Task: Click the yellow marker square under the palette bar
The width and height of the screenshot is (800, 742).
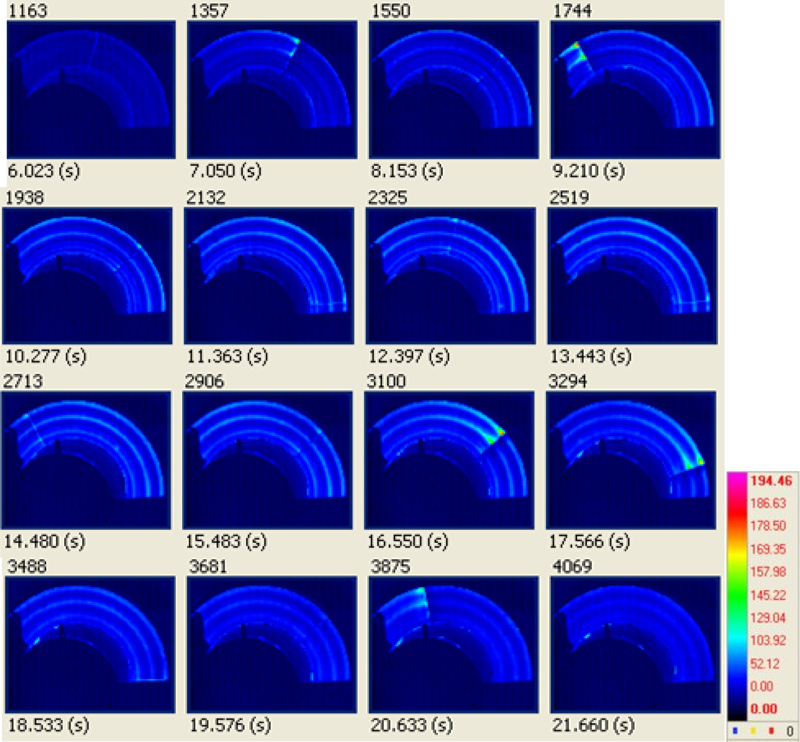Action: point(752,730)
